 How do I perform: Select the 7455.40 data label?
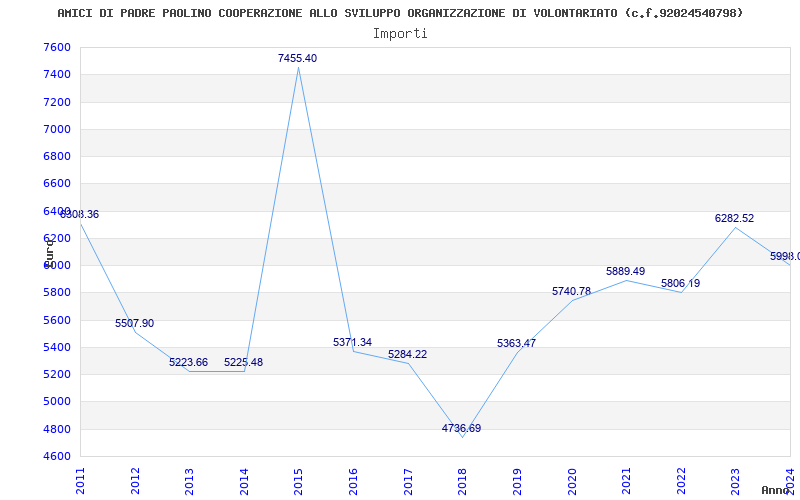(297, 58)
